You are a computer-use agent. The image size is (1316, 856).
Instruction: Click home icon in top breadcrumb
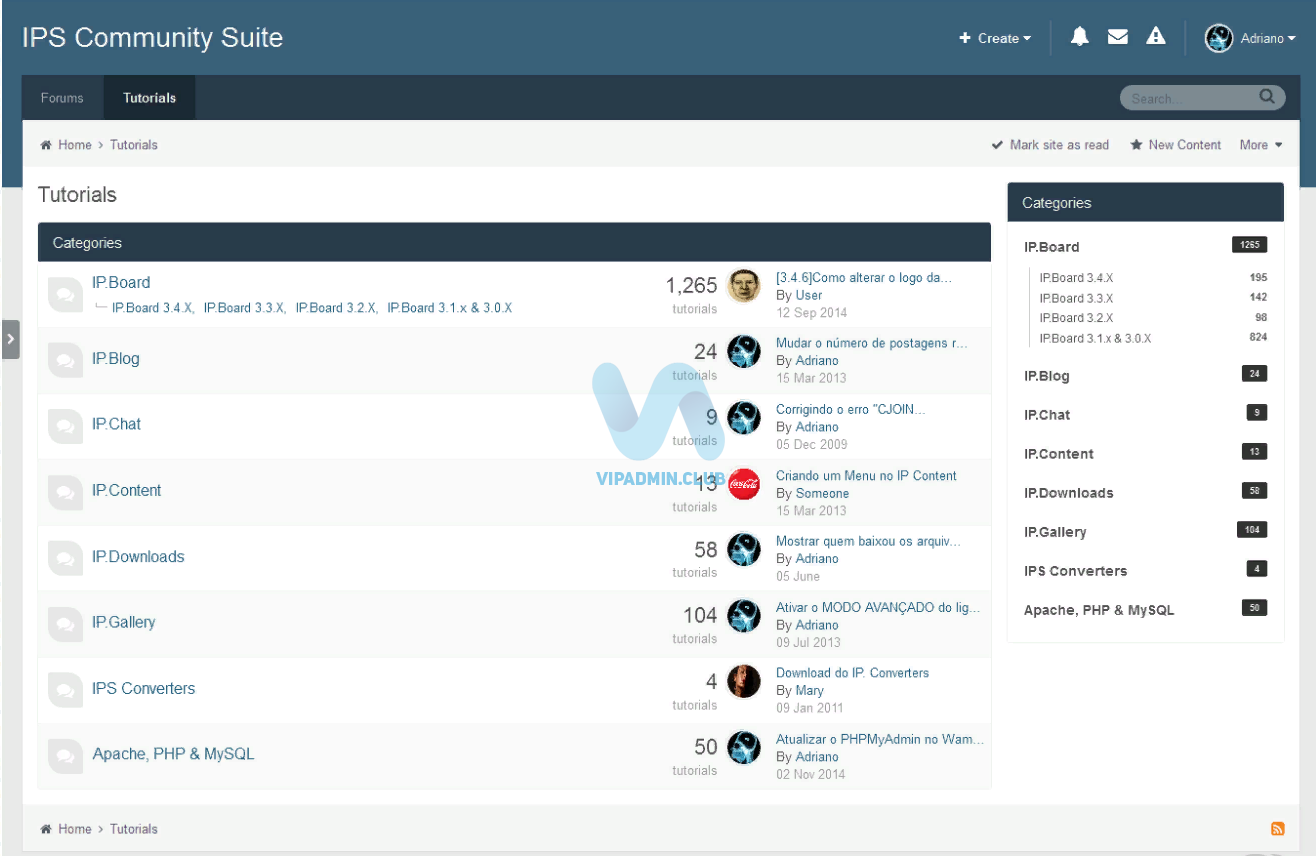coord(46,145)
